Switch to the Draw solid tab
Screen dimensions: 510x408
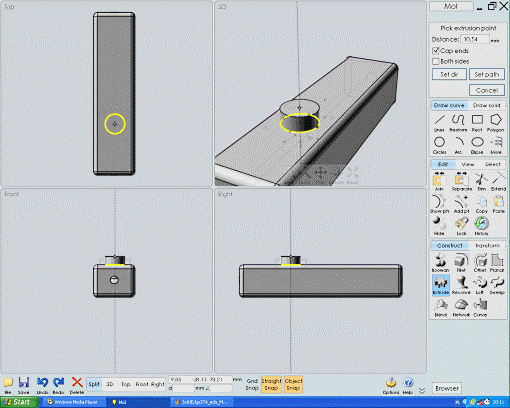[487, 105]
